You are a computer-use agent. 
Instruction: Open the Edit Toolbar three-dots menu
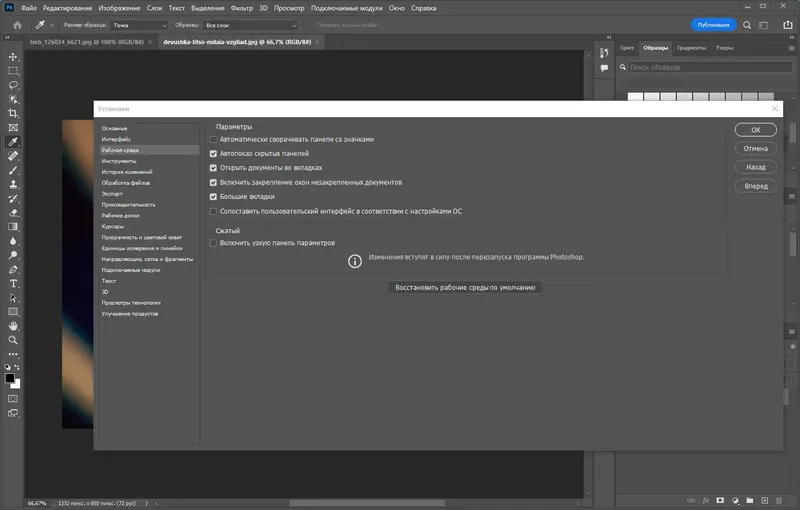click(13, 354)
